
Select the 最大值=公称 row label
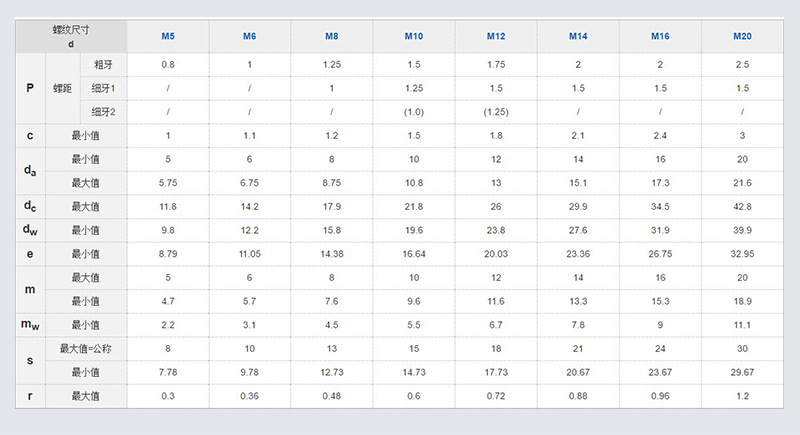[85, 349]
